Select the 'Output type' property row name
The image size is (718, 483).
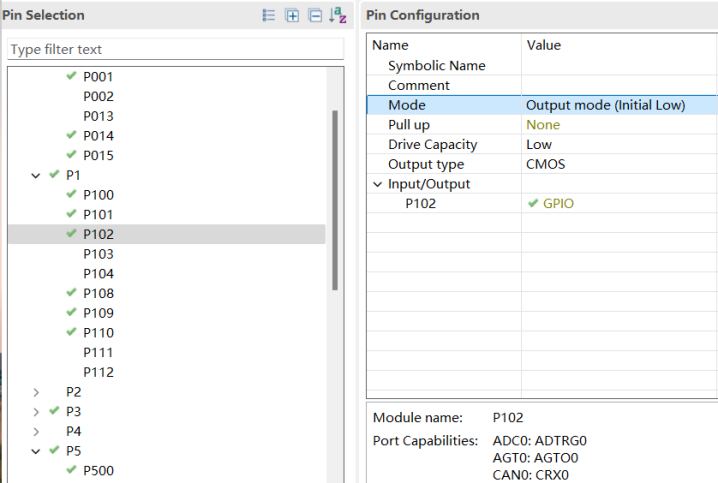click(x=426, y=164)
